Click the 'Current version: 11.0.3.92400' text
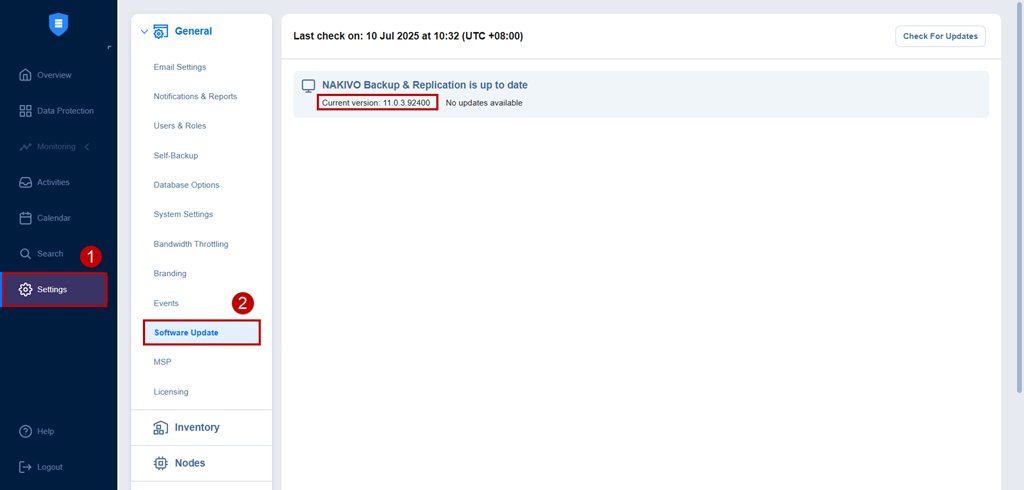The image size is (1024, 490). (x=376, y=103)
